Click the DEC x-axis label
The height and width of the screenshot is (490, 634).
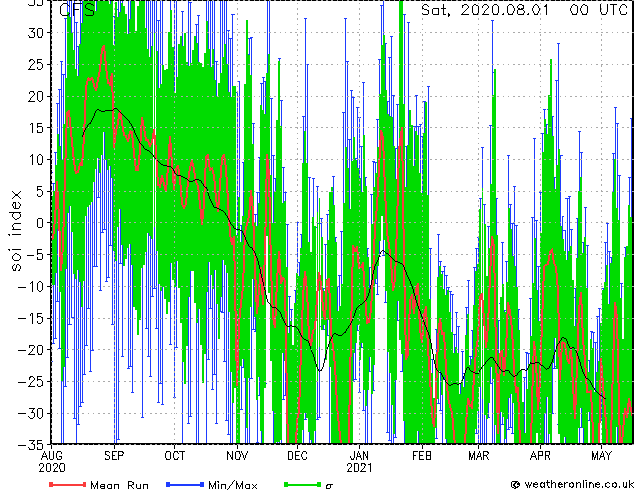pyautogui.click(x=297, y=456)
